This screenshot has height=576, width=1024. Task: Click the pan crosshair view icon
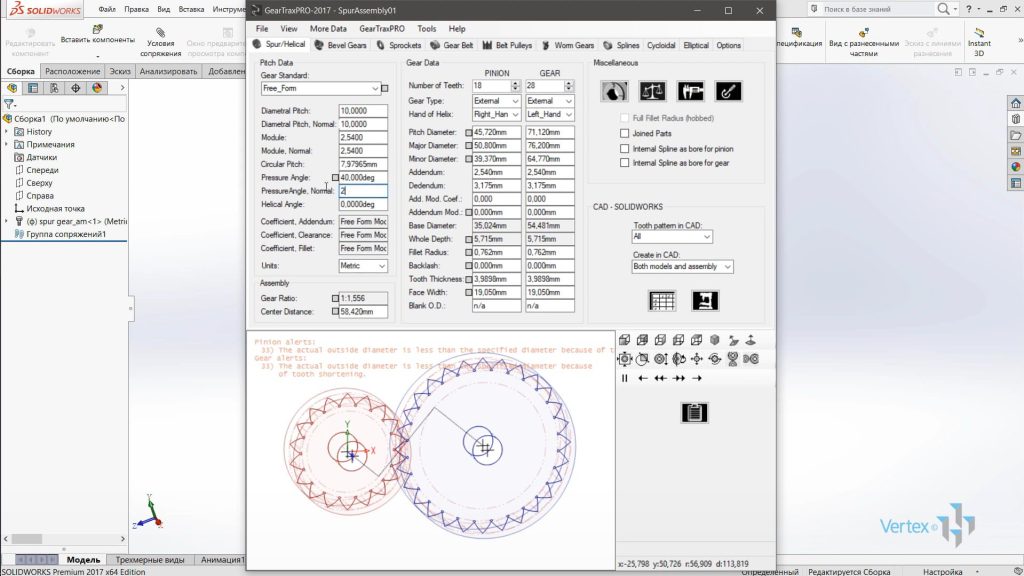697,359
